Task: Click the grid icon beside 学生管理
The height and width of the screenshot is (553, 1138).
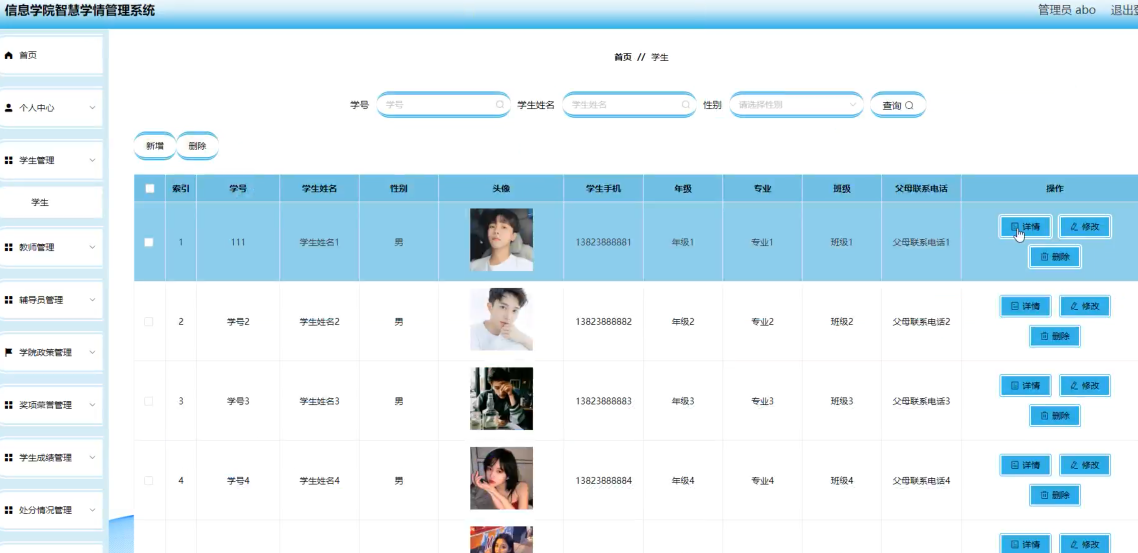Action: pos(9,160)
